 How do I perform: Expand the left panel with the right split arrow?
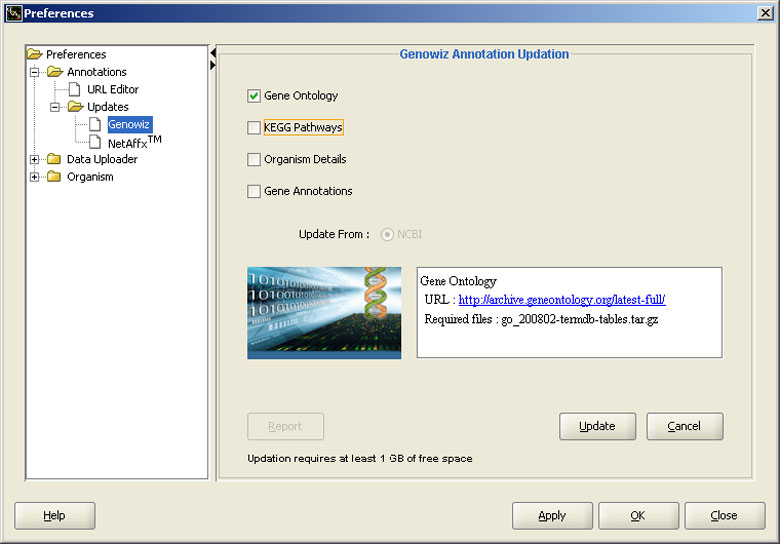tap(213, 65)
